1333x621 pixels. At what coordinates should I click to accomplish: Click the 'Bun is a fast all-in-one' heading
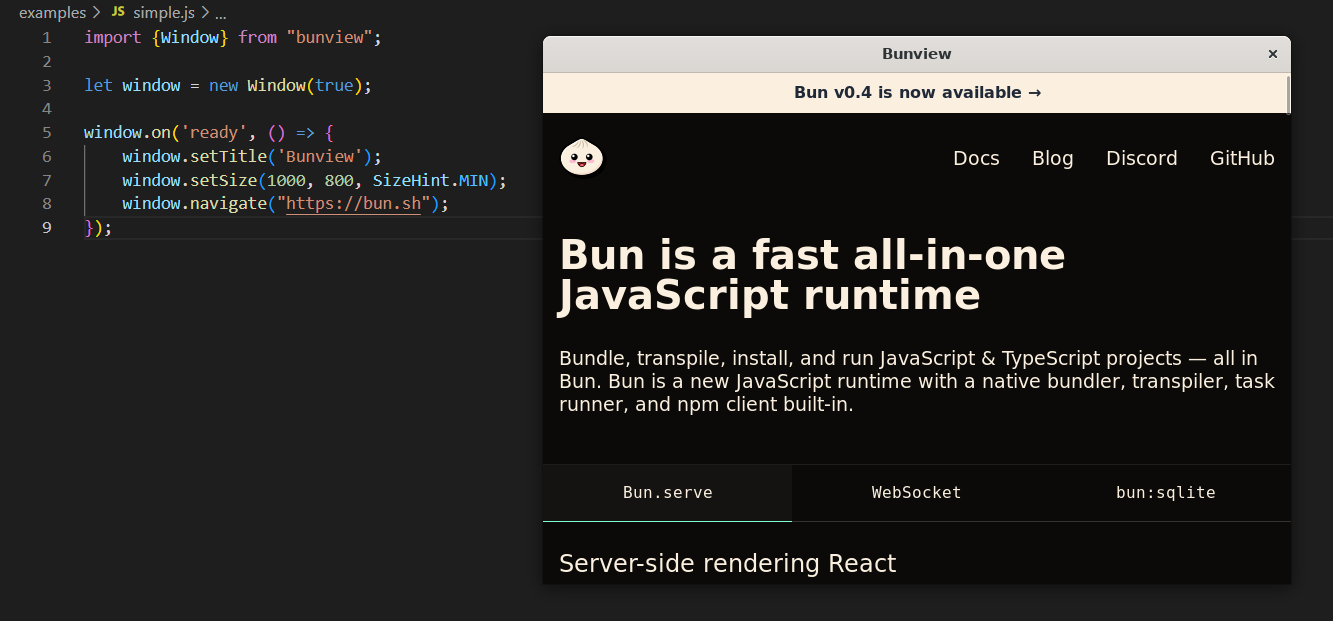(x=812, y=275)
